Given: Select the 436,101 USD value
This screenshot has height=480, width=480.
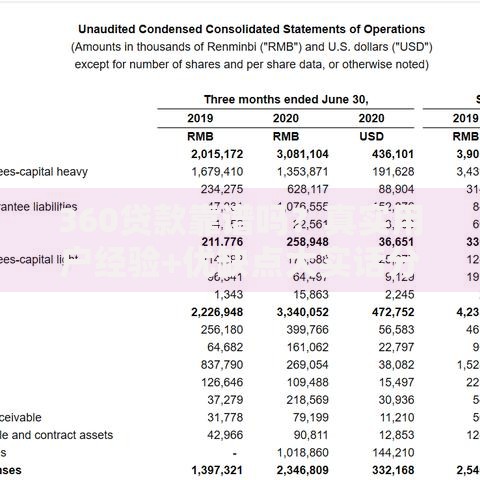Looking at the screenshot, I should [x=393, y=154].
